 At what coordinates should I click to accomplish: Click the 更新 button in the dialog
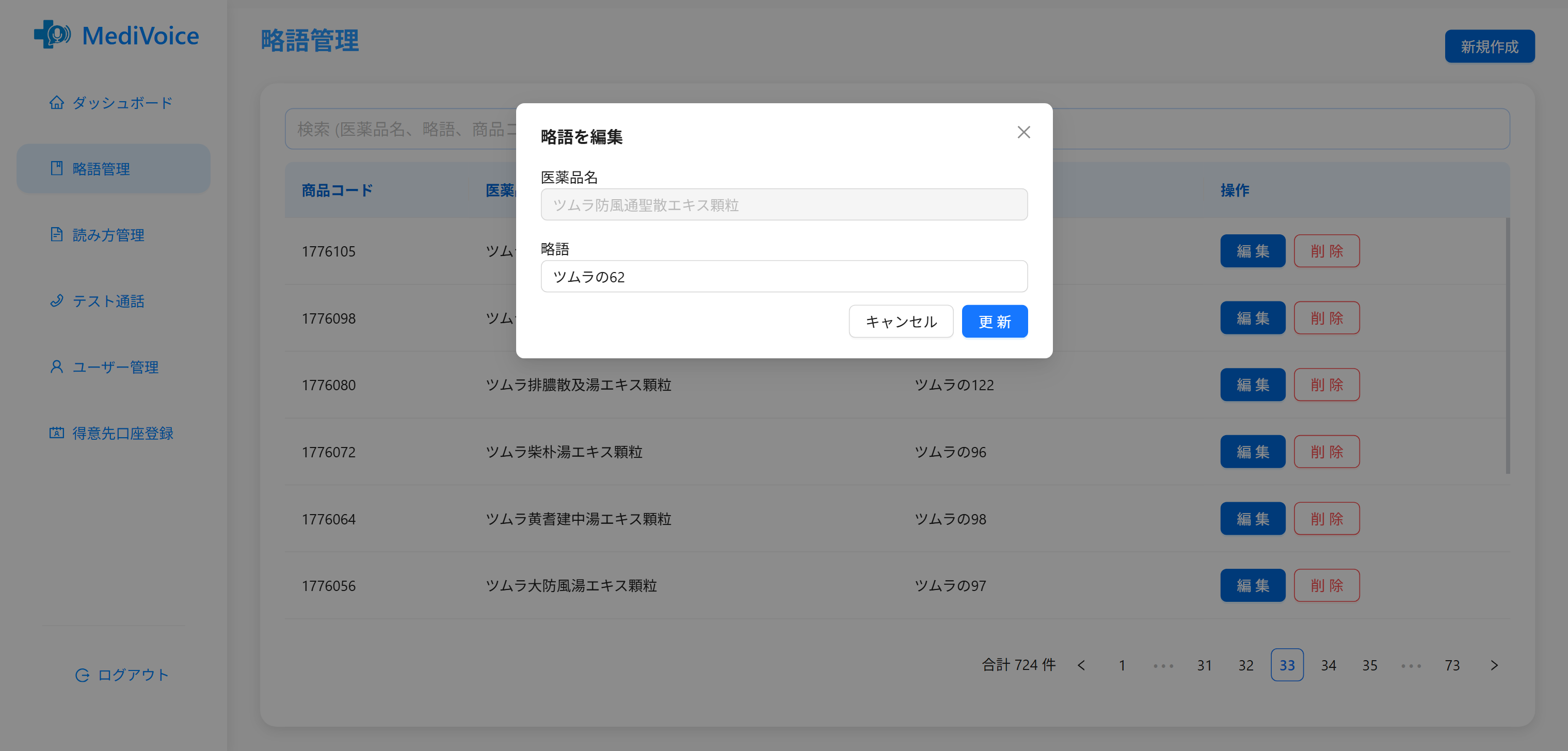pos(995,322)
